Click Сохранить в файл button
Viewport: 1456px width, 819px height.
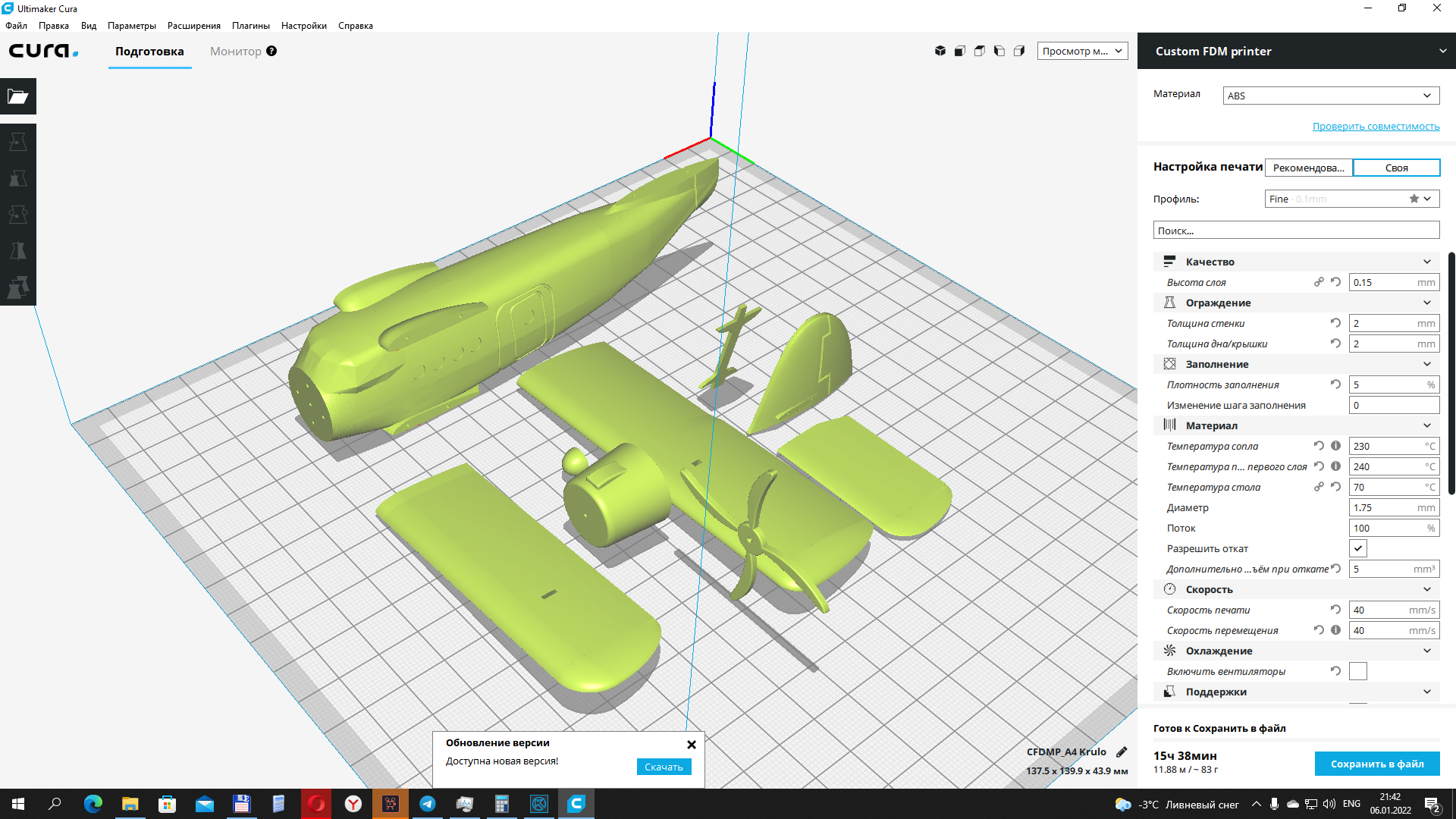click(x=1376, y=764)
